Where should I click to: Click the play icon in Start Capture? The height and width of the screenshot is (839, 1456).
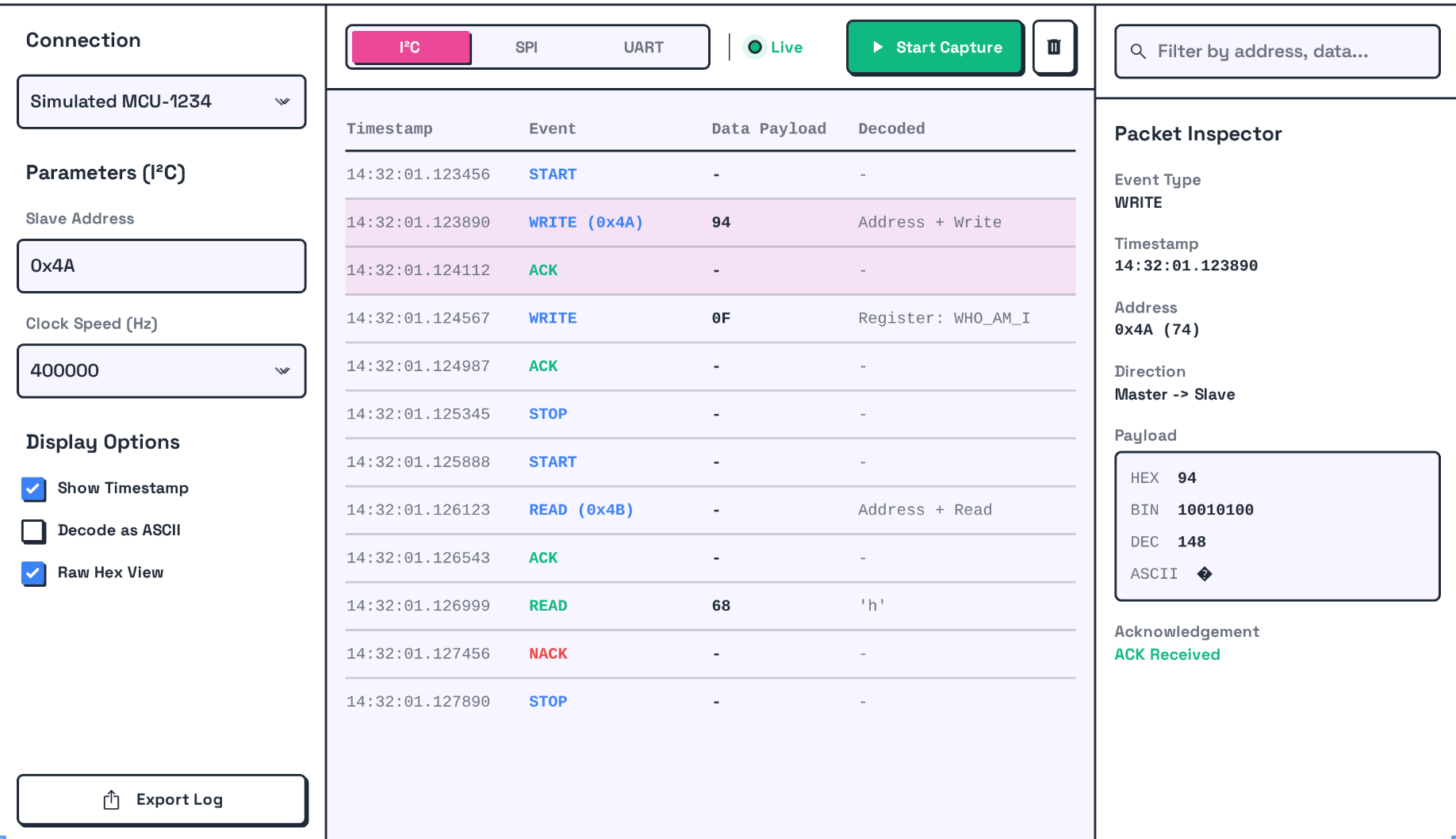[x=878, y=48]
